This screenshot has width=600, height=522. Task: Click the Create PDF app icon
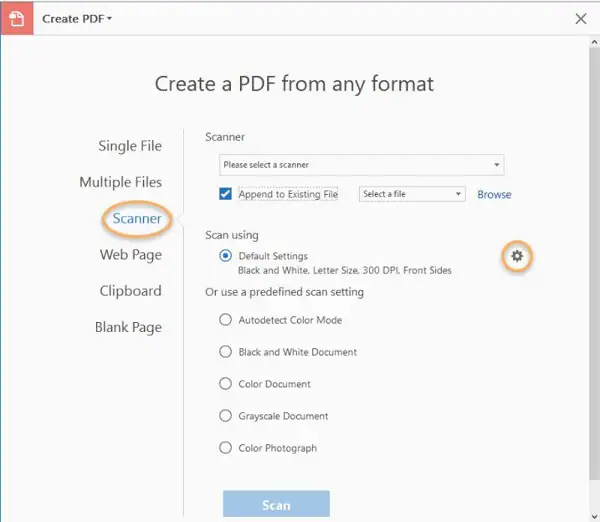[18, 18]
